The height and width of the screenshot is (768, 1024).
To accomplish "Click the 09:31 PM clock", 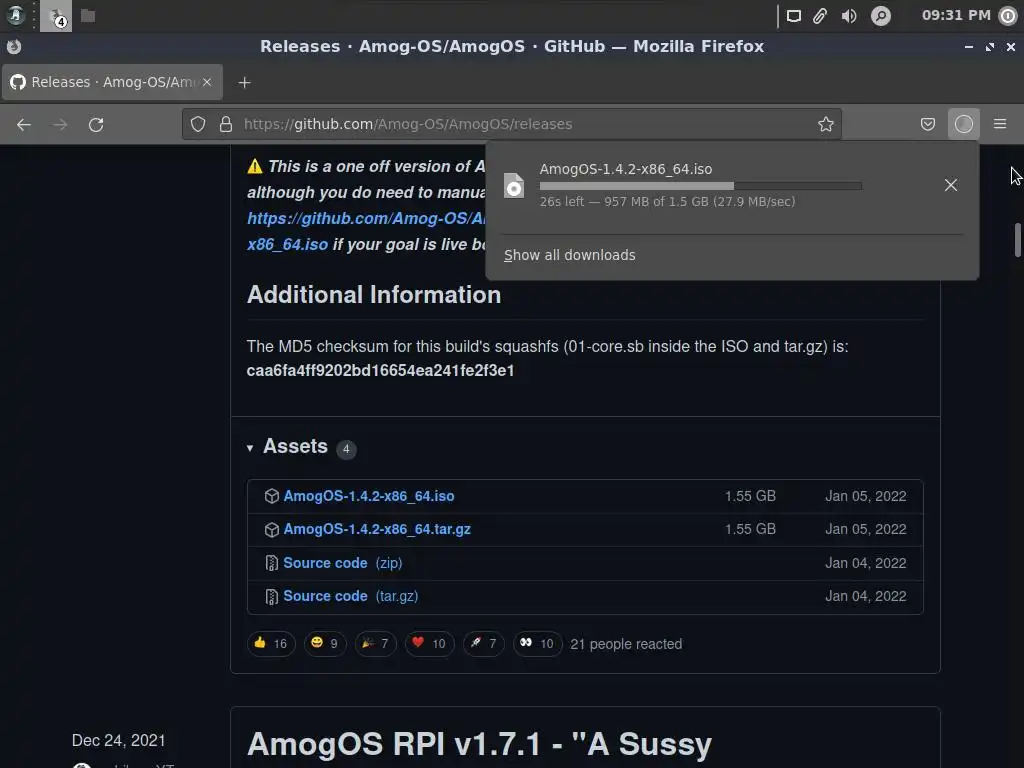I will pyautogui.click(x=956, y=15).
